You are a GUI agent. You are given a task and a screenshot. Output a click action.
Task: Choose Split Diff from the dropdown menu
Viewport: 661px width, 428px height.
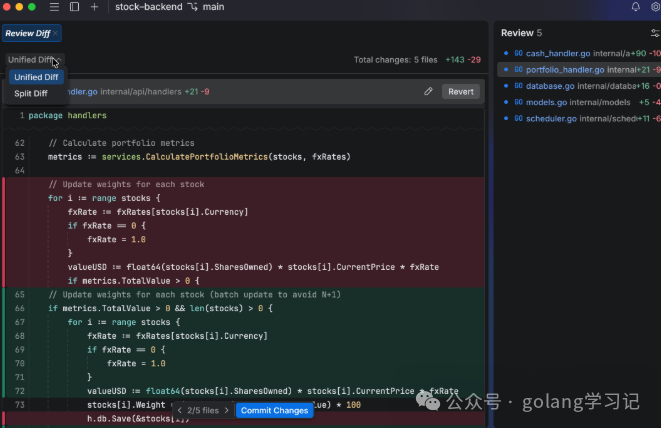point(31,93)
